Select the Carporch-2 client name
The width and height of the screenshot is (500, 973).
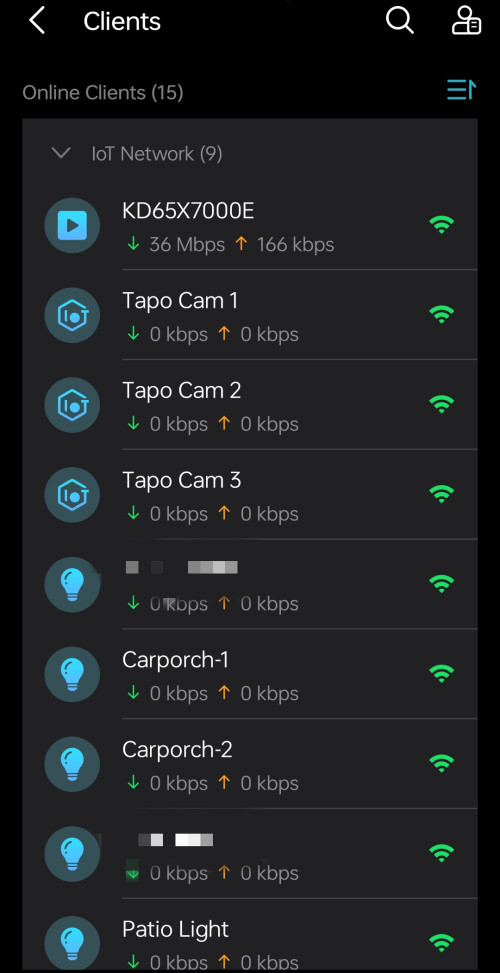pyautogui.click(x=177, y=750)
